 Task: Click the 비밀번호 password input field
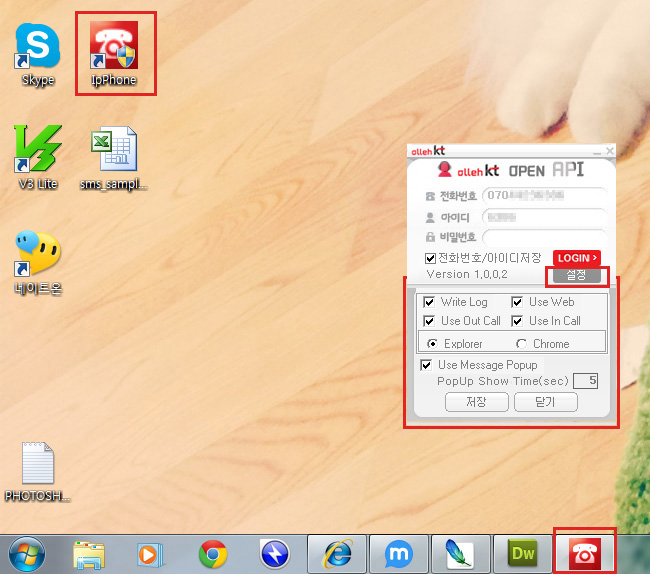tap(544, 237)
